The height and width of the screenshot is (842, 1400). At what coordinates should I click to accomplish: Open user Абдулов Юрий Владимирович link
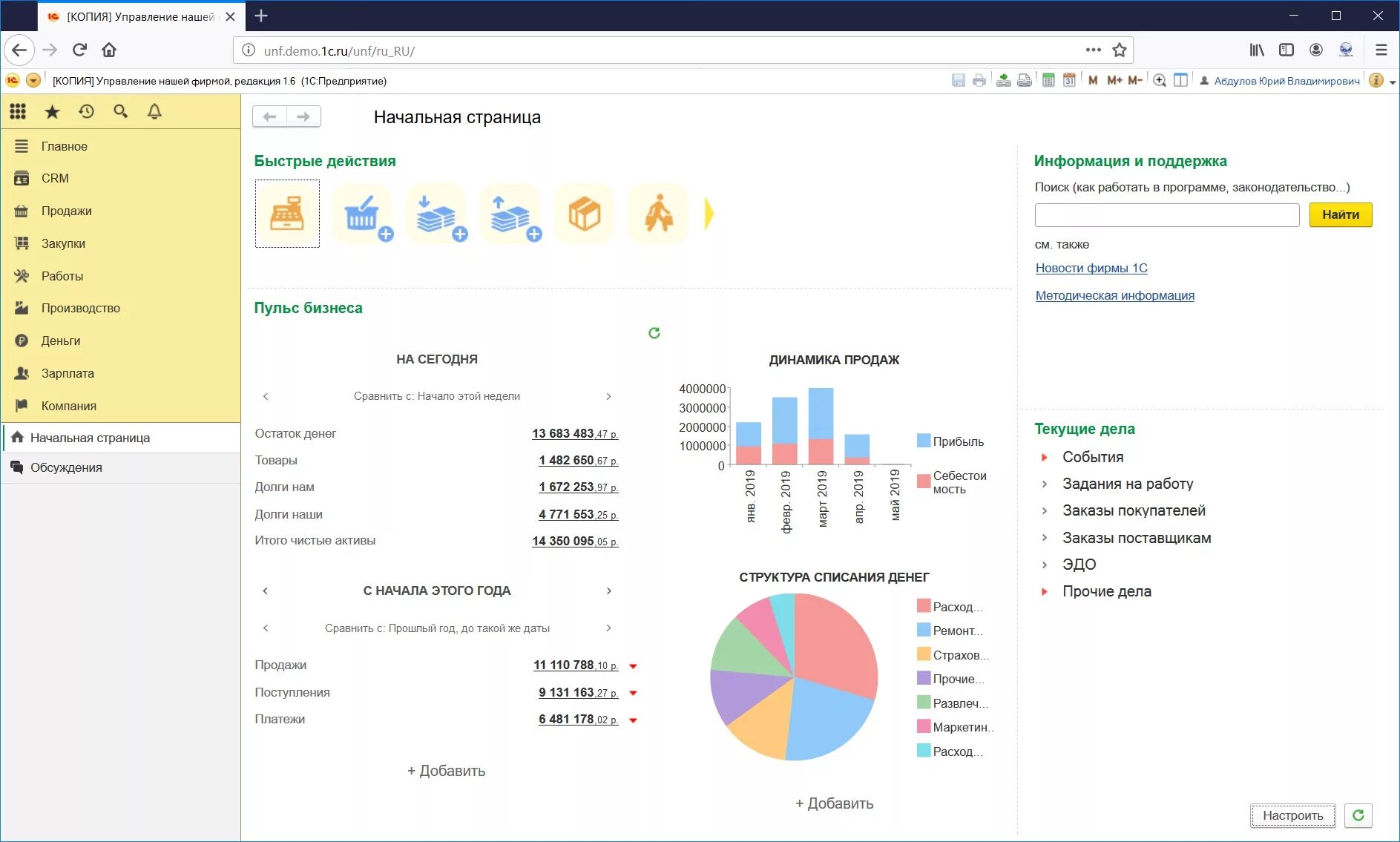1286,81
